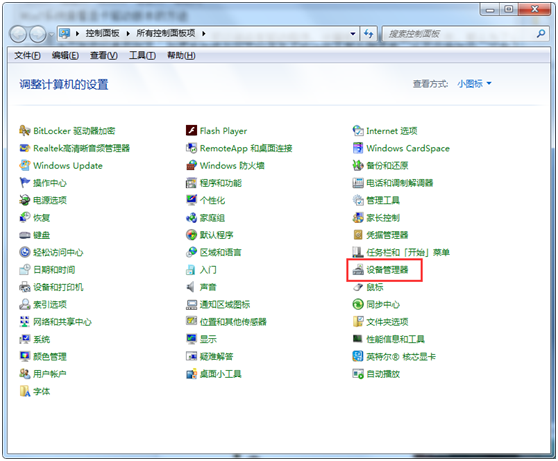Click the 声音 speaker icon
This screenshot has width=558, height=461.
pos(191,287)
